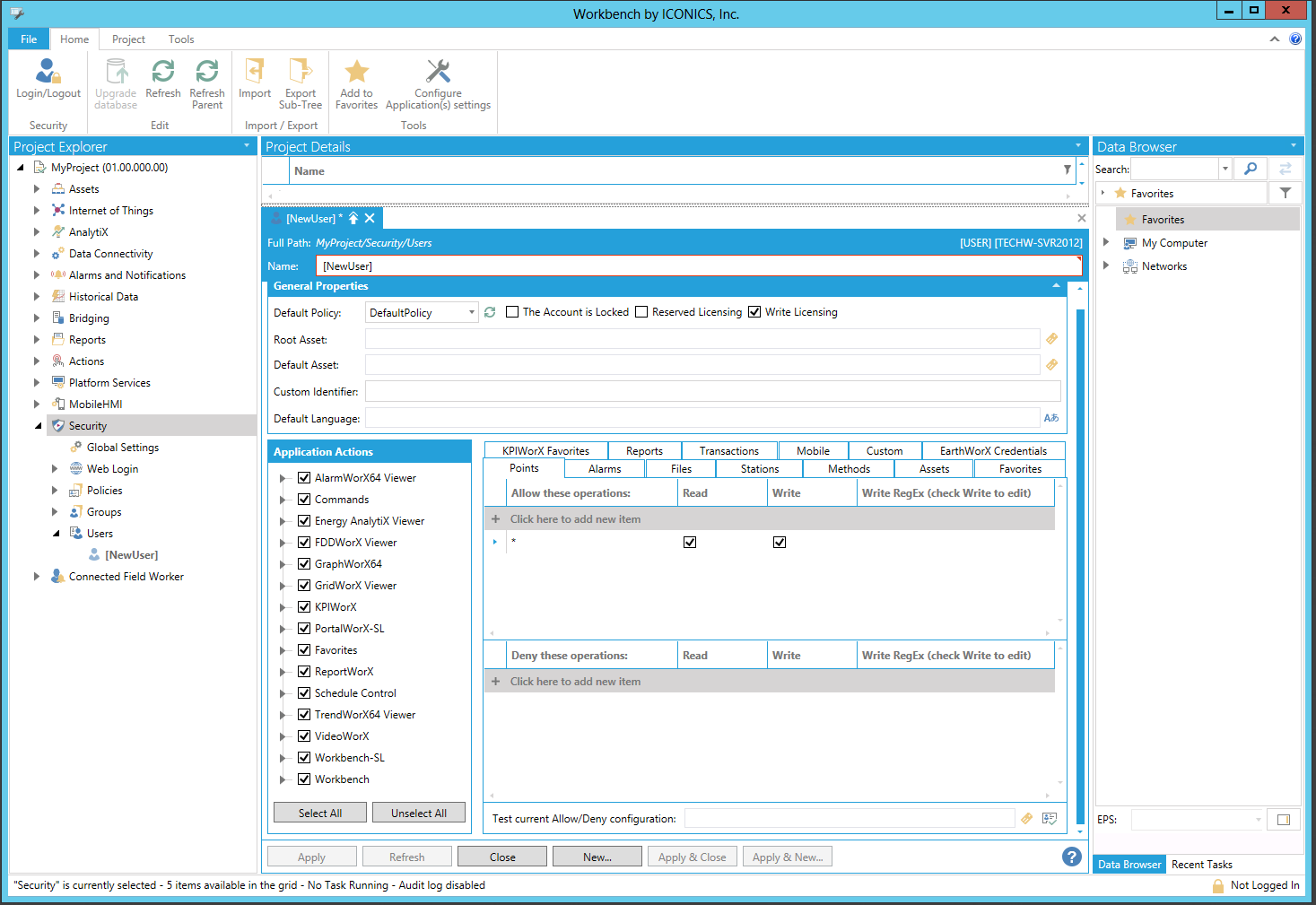Click the Apply & Close button

692,857
